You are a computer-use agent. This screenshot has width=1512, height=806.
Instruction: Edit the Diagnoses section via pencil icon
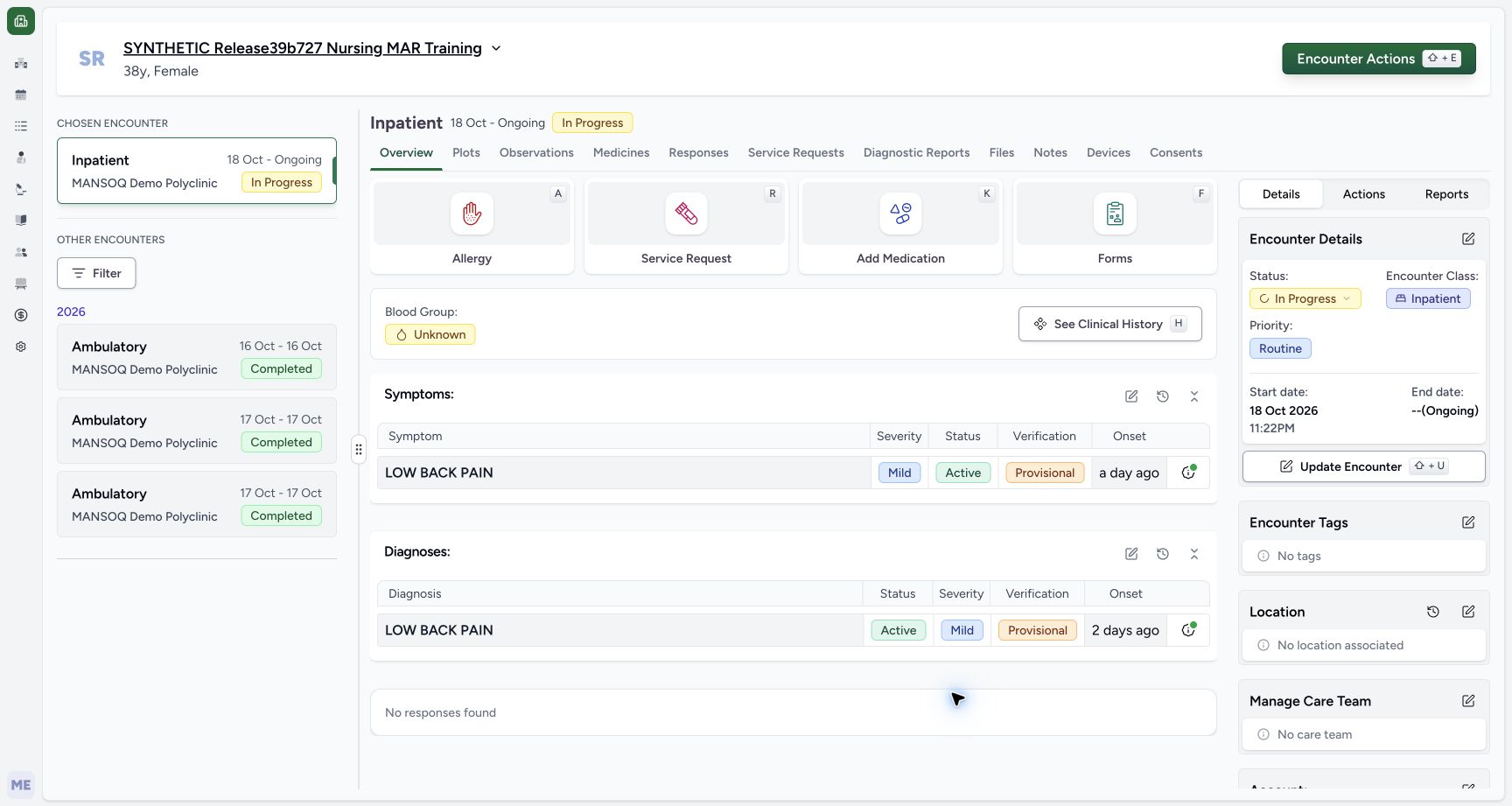click(1131, 554)
